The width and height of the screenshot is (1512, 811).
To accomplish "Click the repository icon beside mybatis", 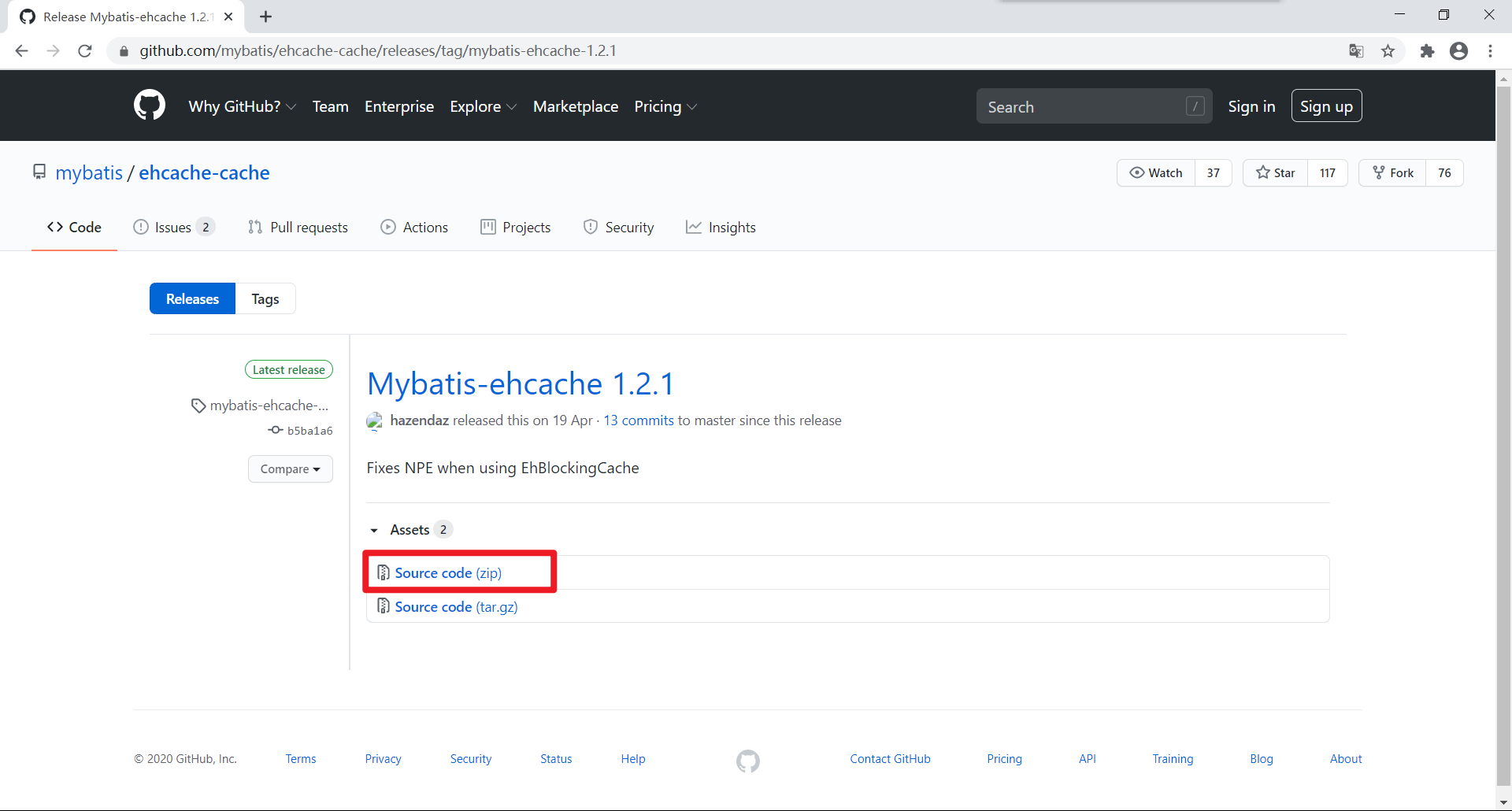I will [39, 172].
